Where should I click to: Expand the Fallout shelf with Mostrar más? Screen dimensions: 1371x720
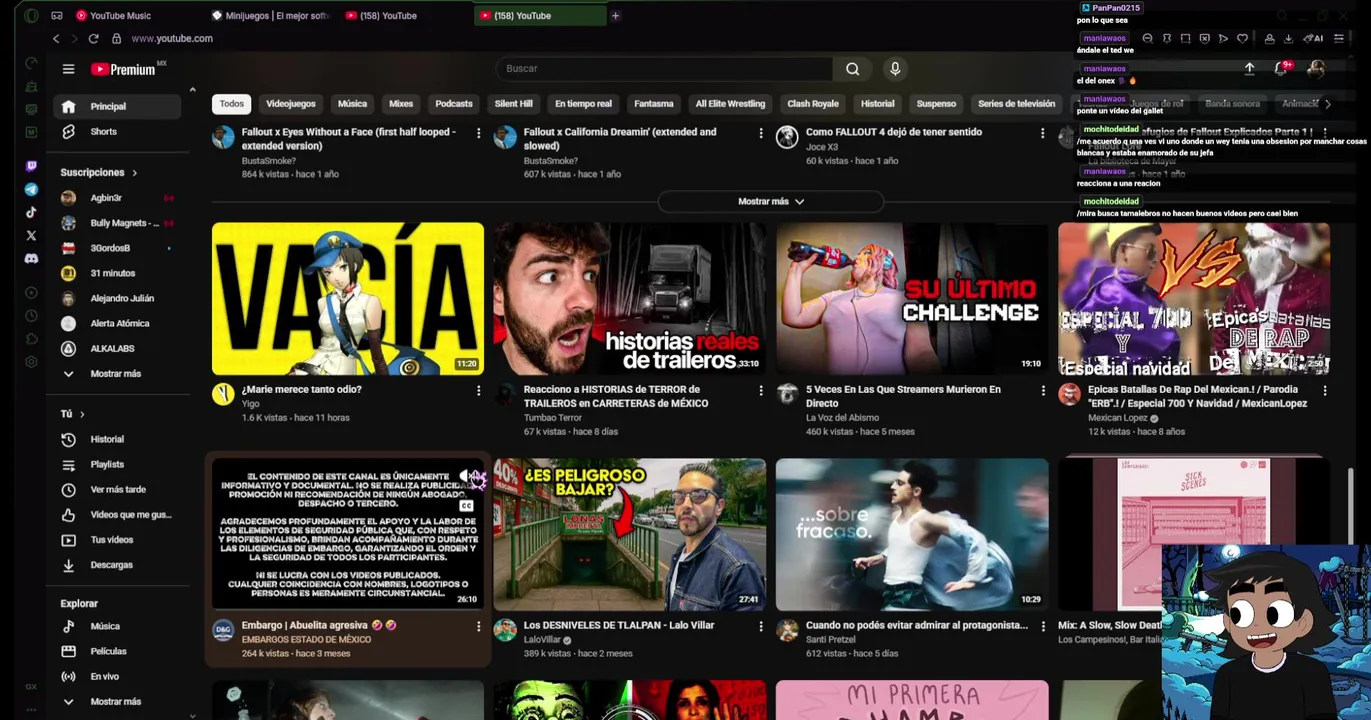[770, 201]
